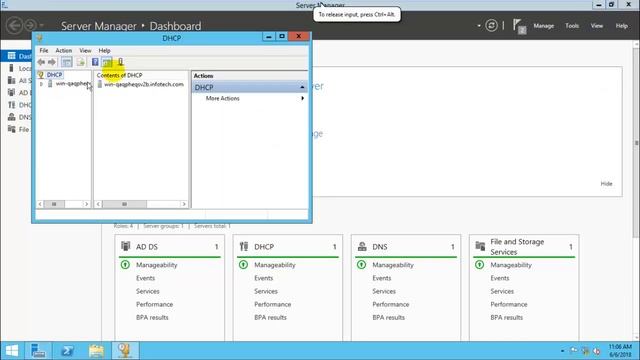Select AD DS in Server Manager sidebar
The image size is (640, 360).
[19, 93]
